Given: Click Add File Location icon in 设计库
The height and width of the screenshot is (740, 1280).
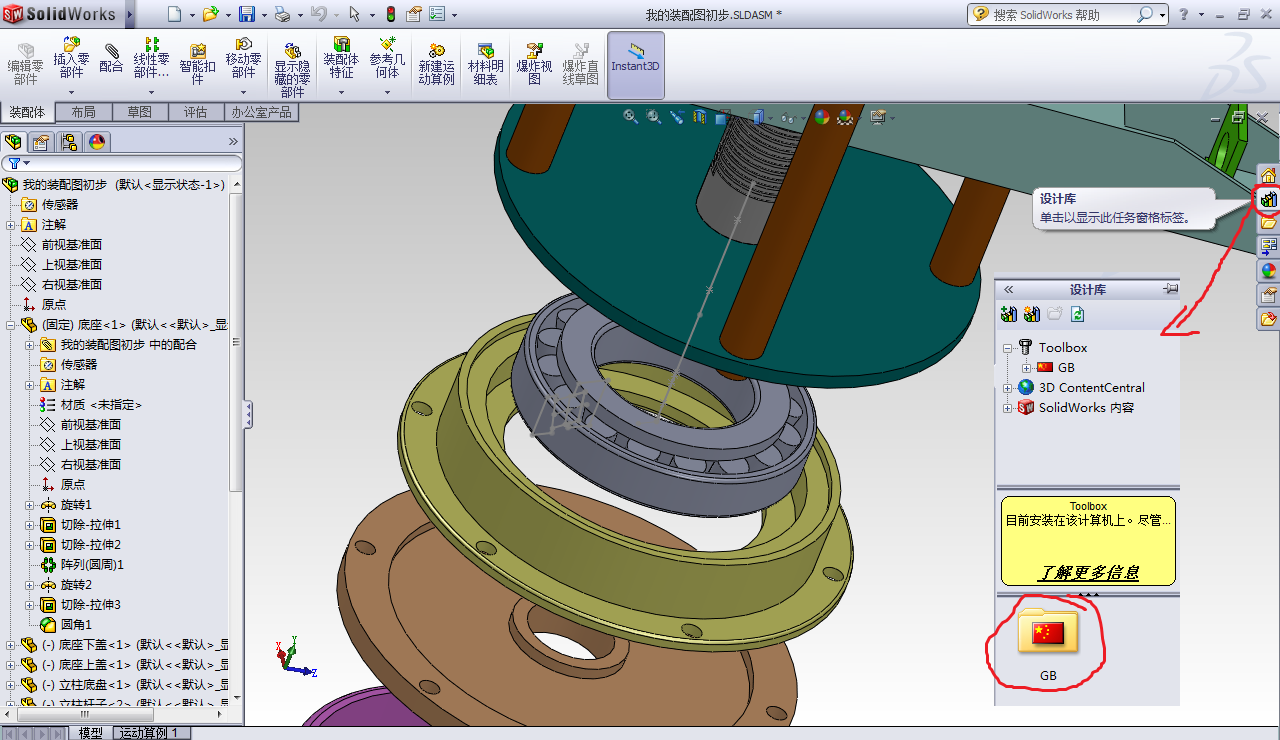Looking at the screenshot, I should (x=1031, y=314).
